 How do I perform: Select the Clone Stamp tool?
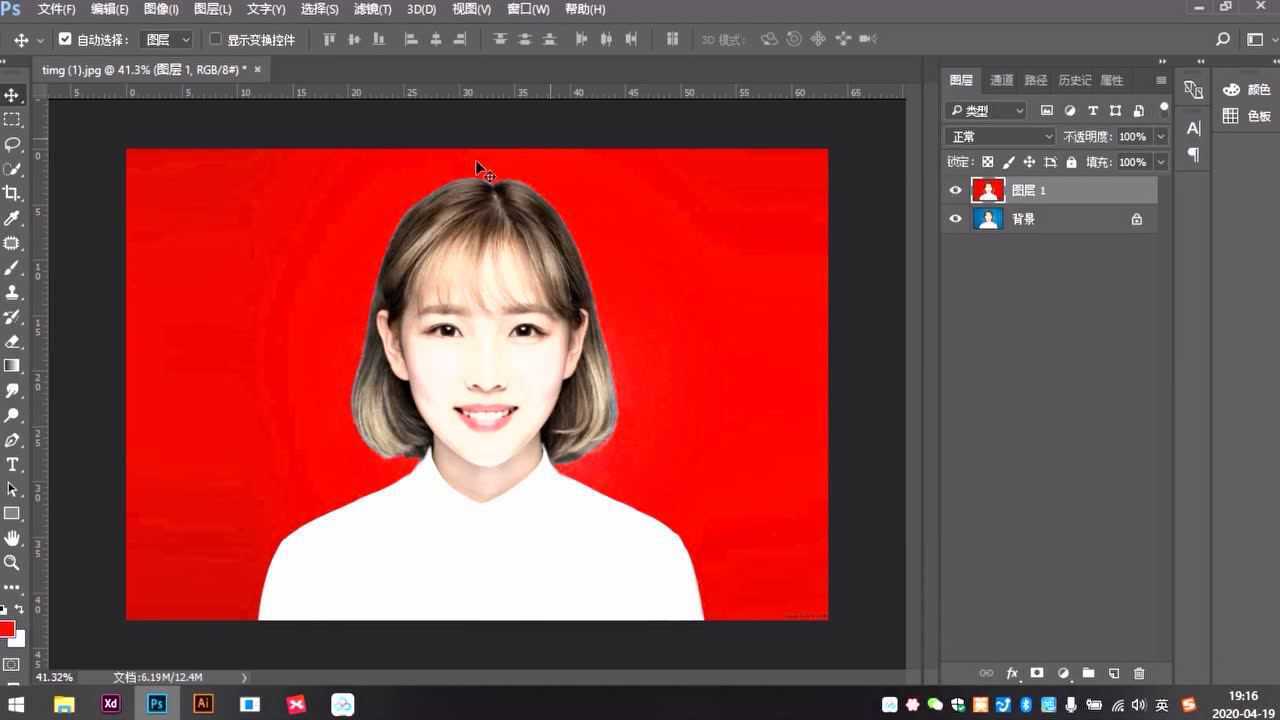point(12,292)
